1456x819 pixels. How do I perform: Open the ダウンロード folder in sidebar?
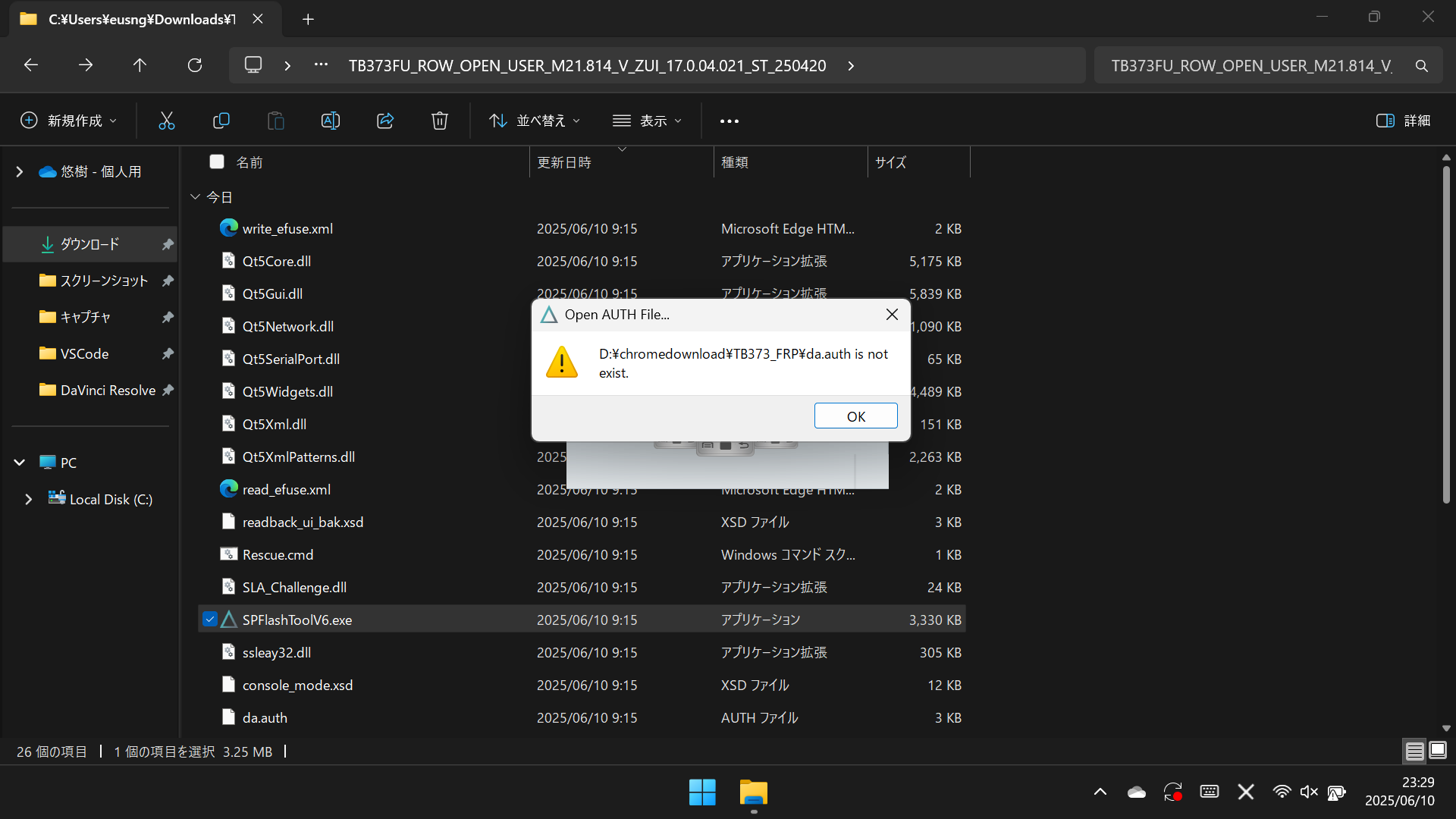pos(89,244)
